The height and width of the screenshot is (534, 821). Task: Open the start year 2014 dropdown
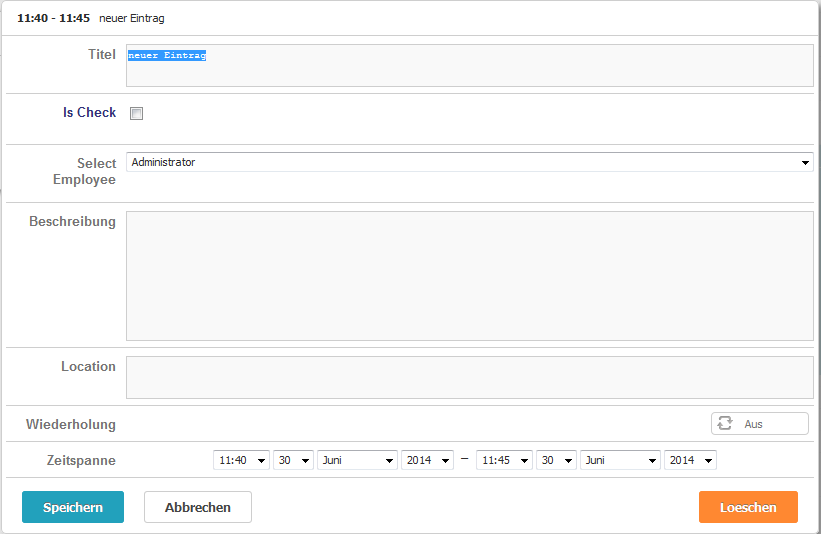(427, 460)
